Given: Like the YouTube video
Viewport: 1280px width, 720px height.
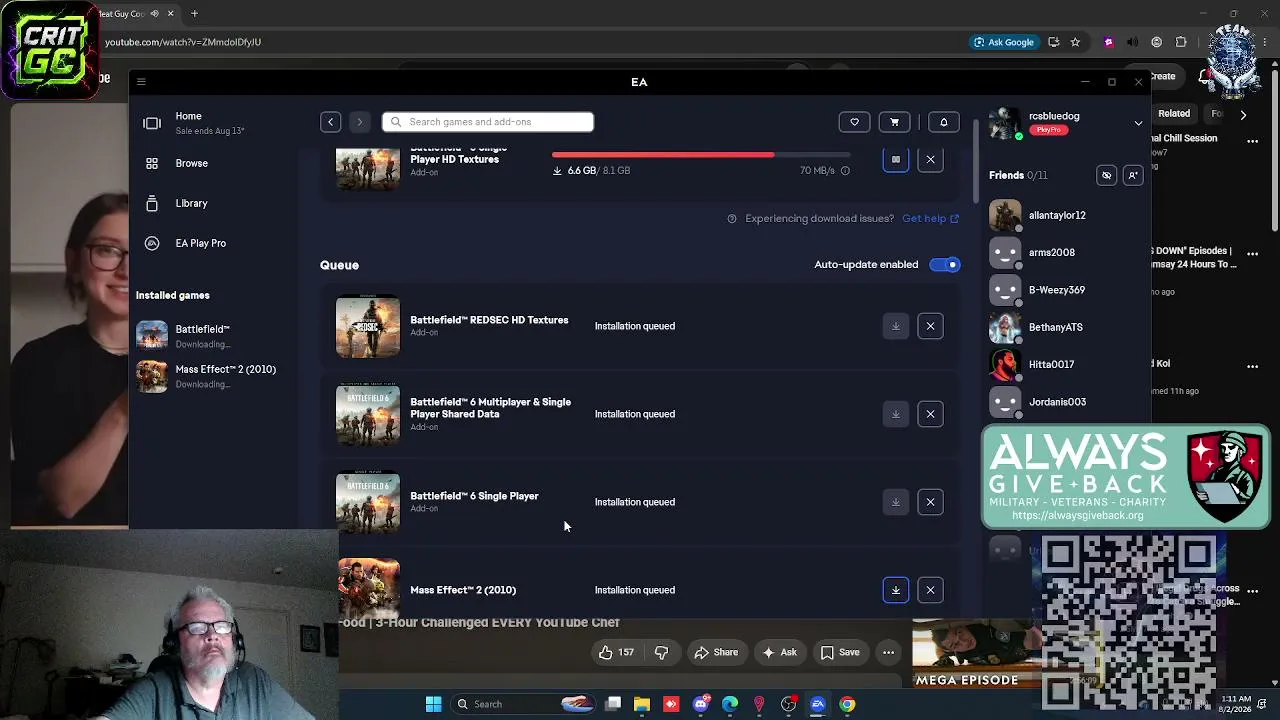Looking at the screenshot, I should (x=616, y=653).
